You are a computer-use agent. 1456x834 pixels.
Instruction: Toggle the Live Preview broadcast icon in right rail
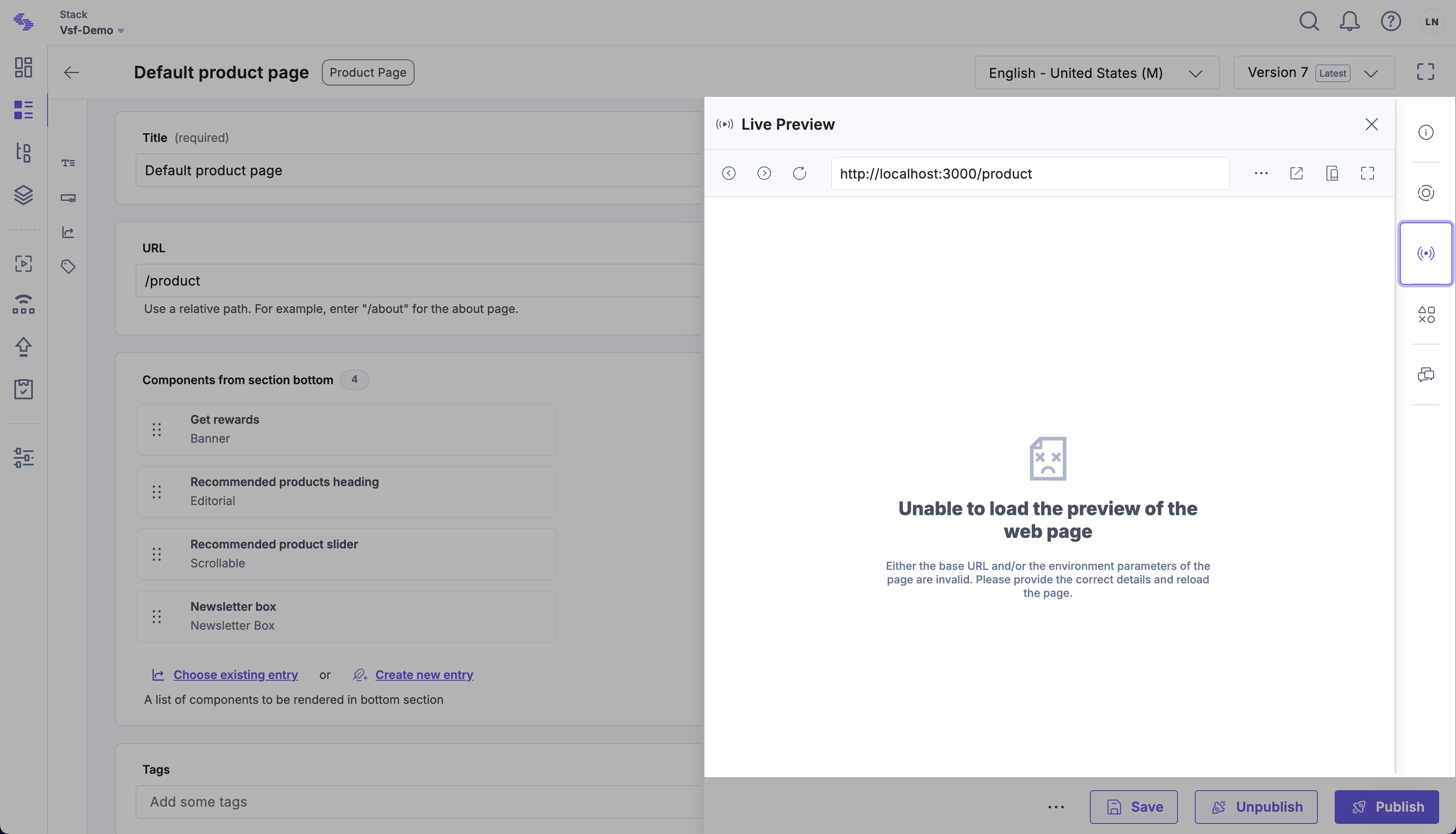click(x=1426, y=253)
